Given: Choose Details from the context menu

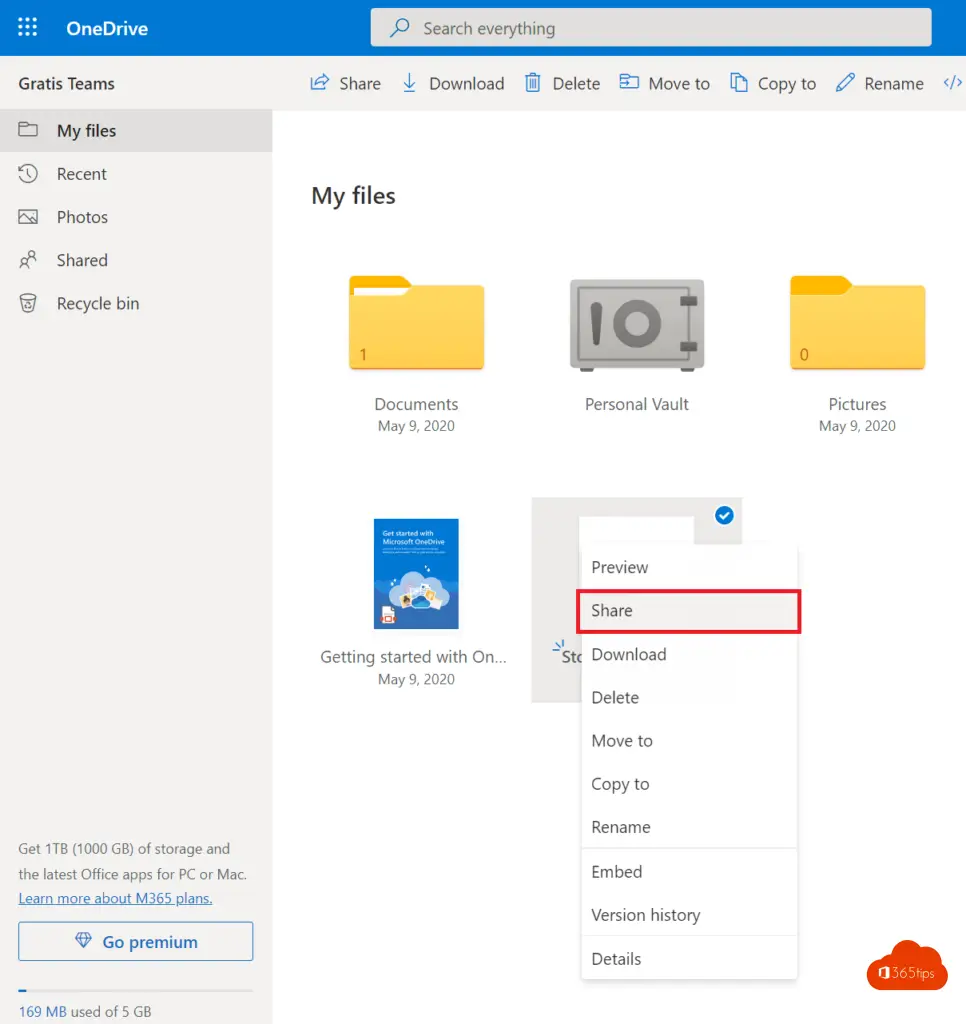Looking at the screenshot, I should (689, 959).
